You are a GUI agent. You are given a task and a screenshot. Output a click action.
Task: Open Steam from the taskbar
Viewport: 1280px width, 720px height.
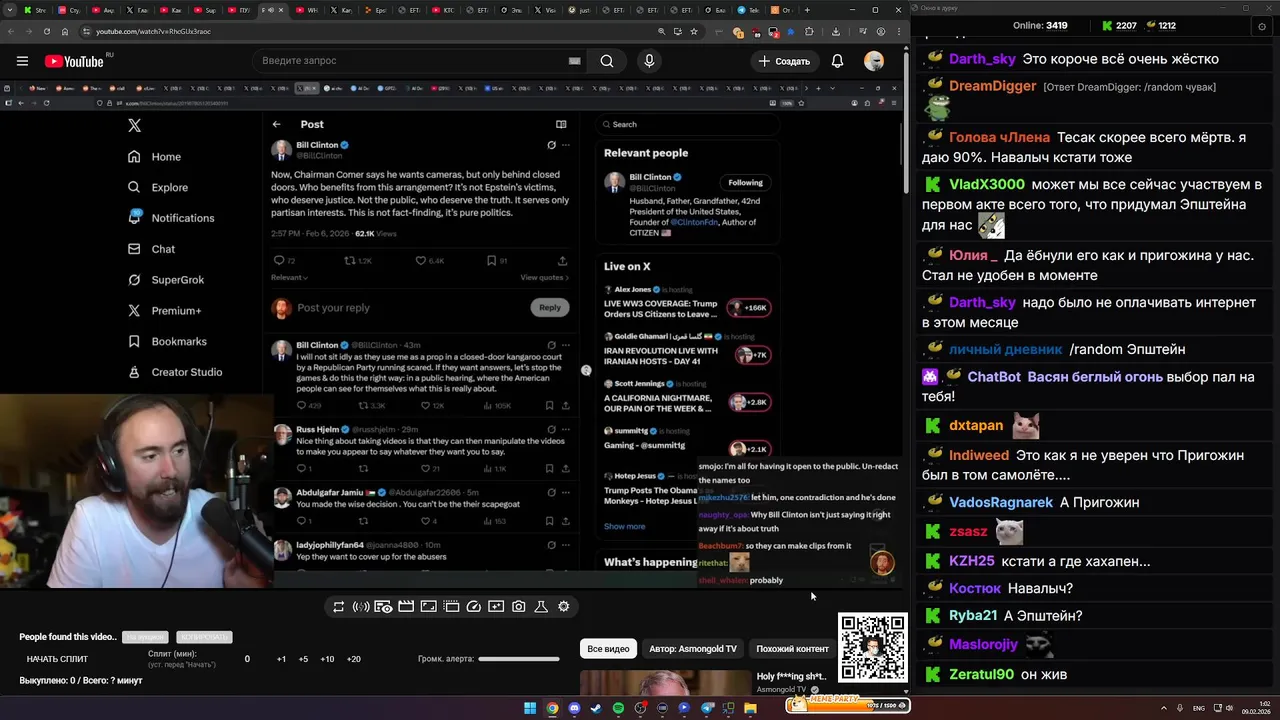click(596, 708)
